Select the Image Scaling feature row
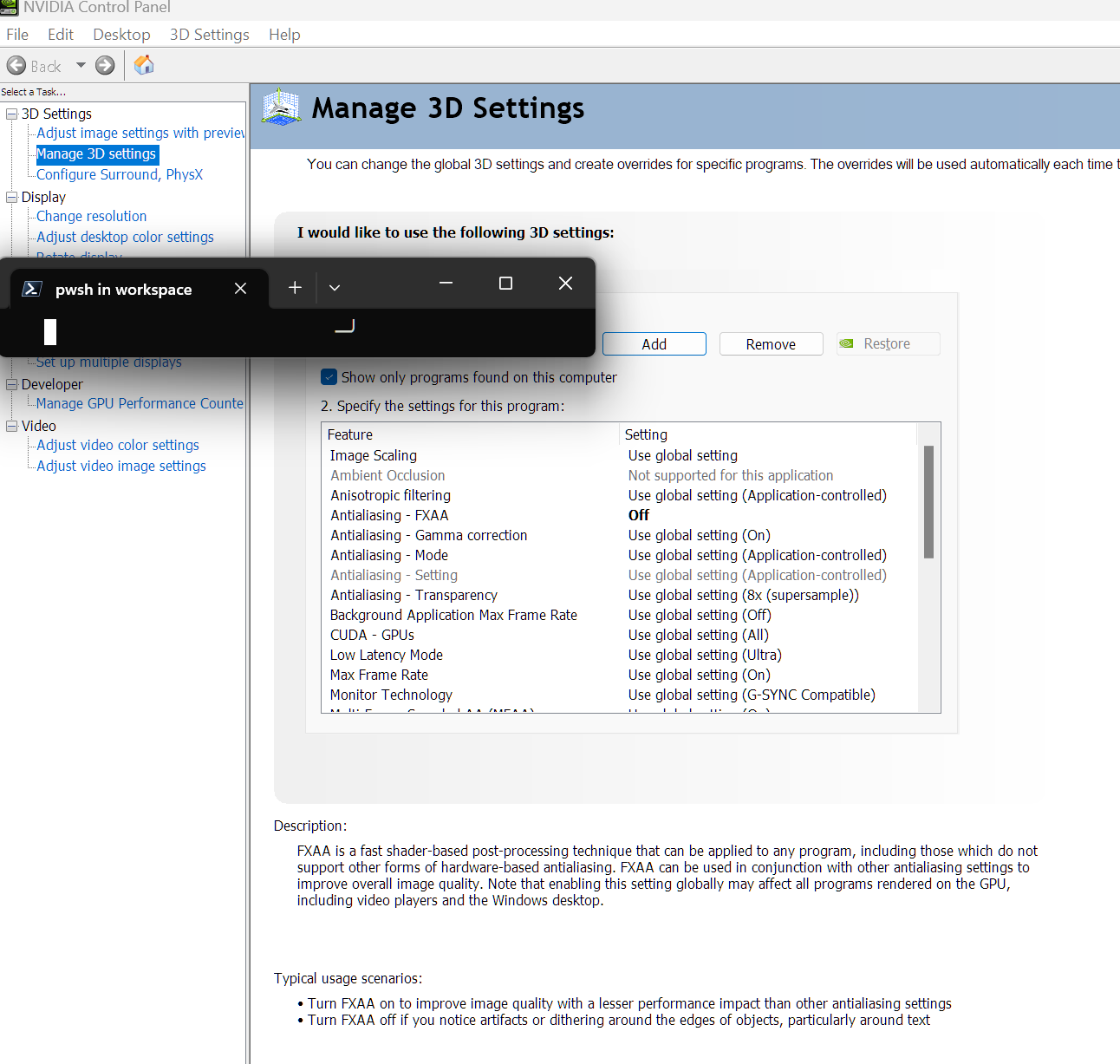The width and height of the screenshot is (1120, 1064). (619, 455)
